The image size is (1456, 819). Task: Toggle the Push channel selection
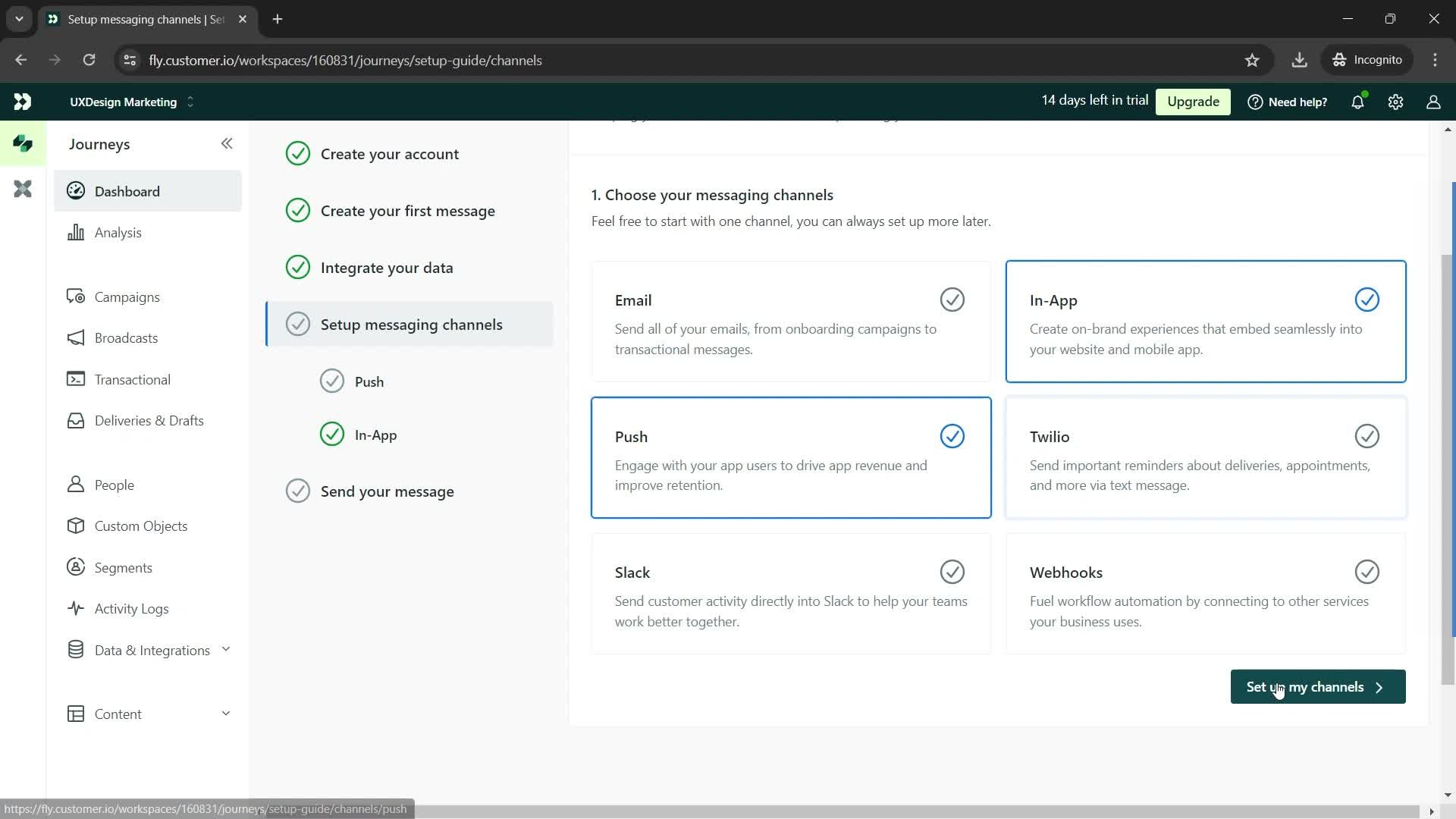[951, 436]
